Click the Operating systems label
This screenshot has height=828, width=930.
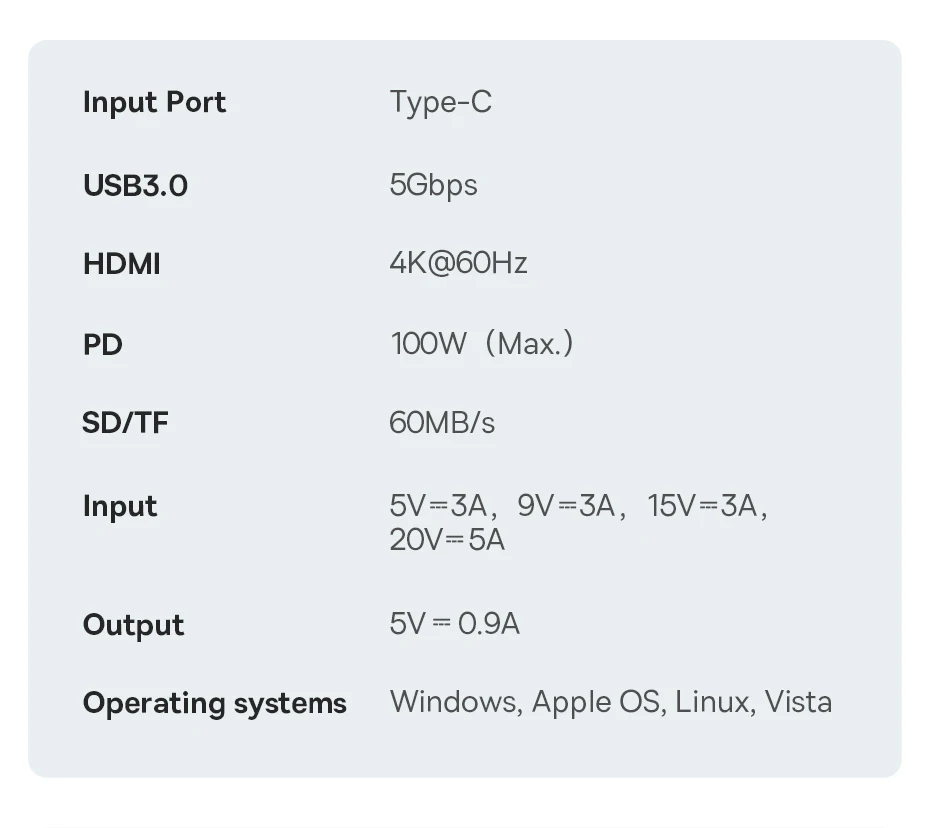click(x=214, y=703)
